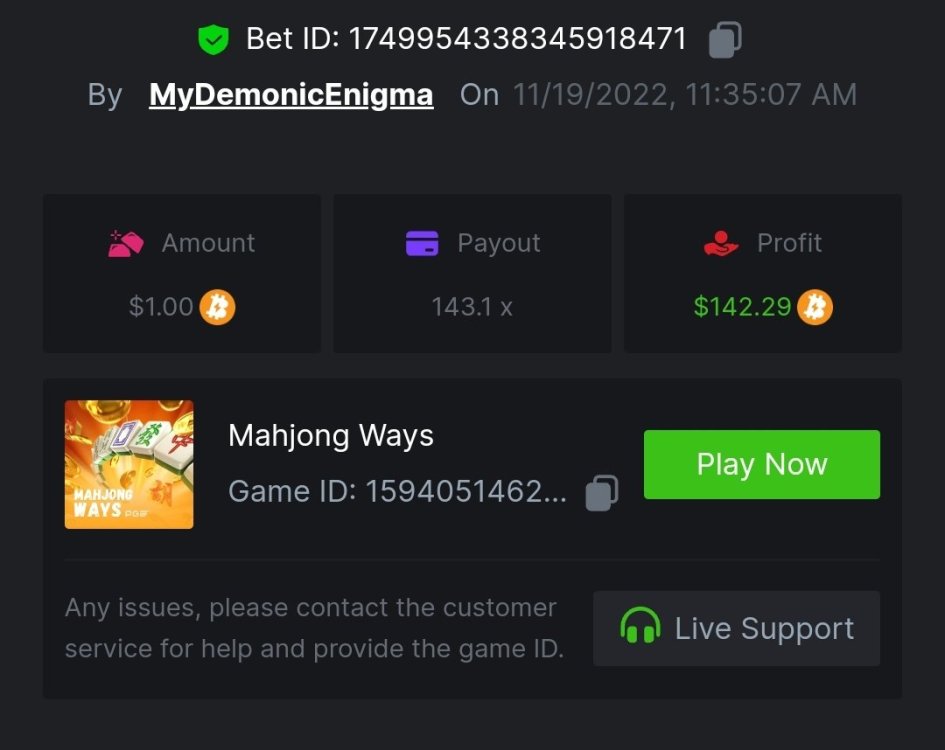The image size is (945, 750).
Task: Click the red Profit hand icon
Action: 720,243
